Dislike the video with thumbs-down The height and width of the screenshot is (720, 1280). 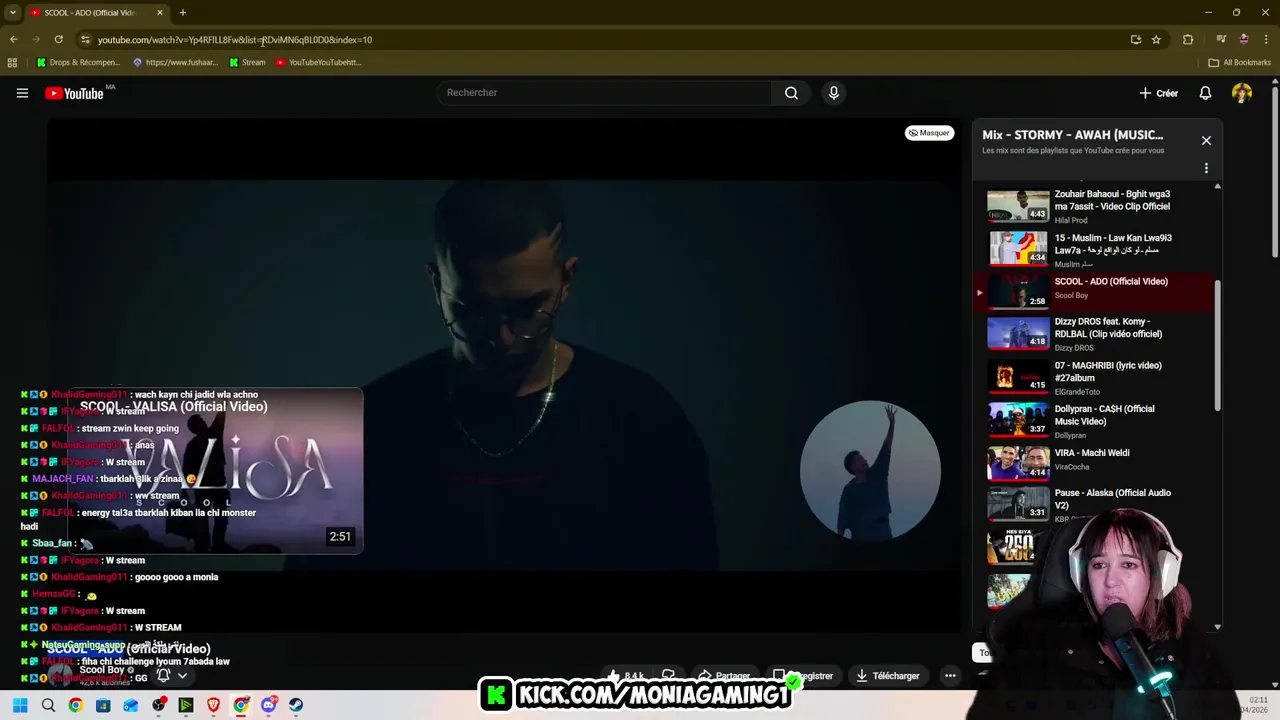tap(668, 676)
